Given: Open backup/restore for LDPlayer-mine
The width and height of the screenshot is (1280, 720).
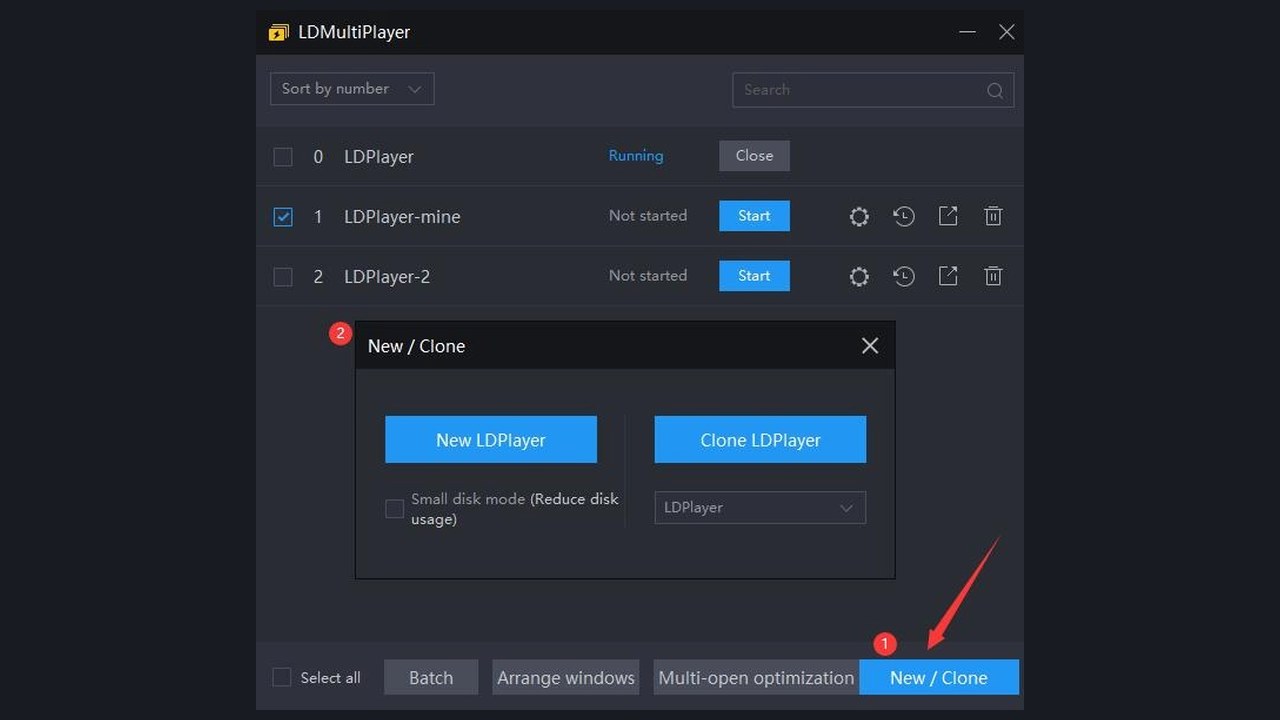Looking at the screenshot, I should [x=904, y=216].
